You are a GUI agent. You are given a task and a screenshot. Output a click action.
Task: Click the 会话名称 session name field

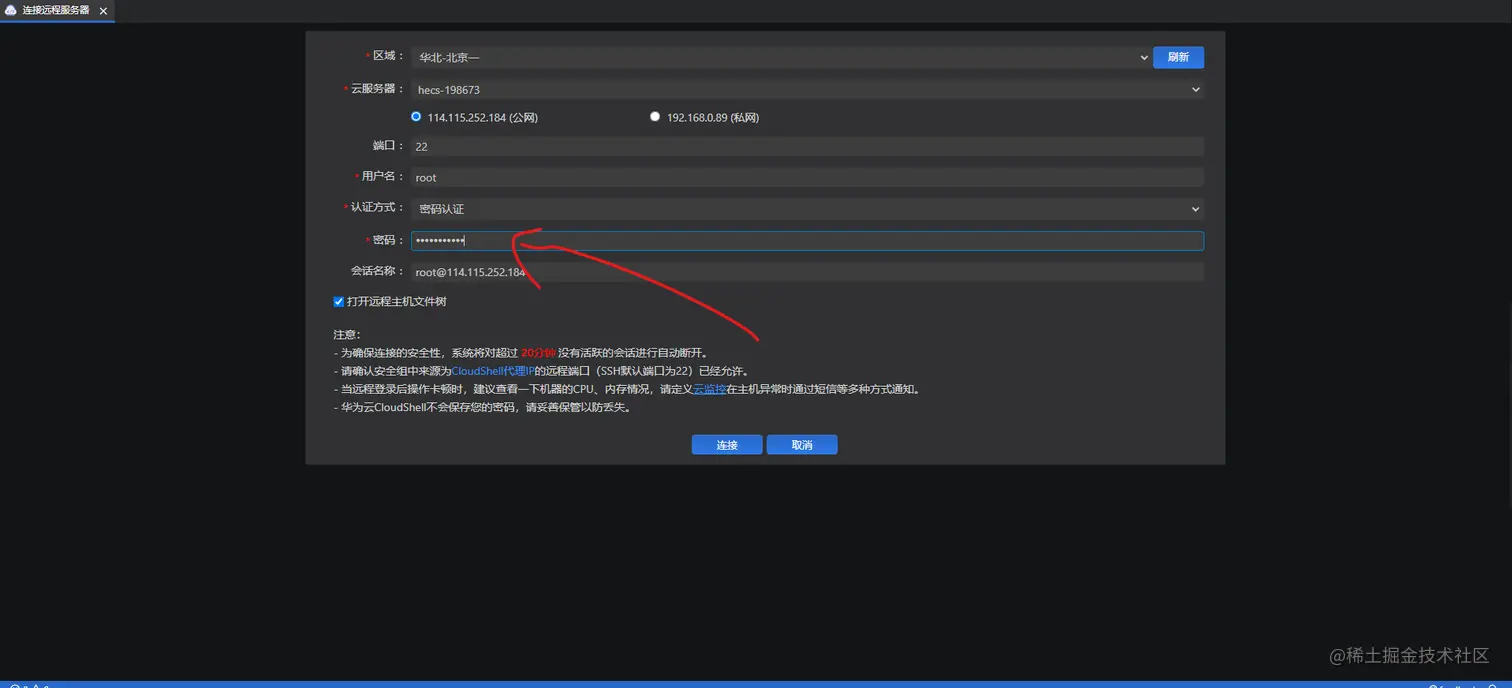tap(807, 272)
